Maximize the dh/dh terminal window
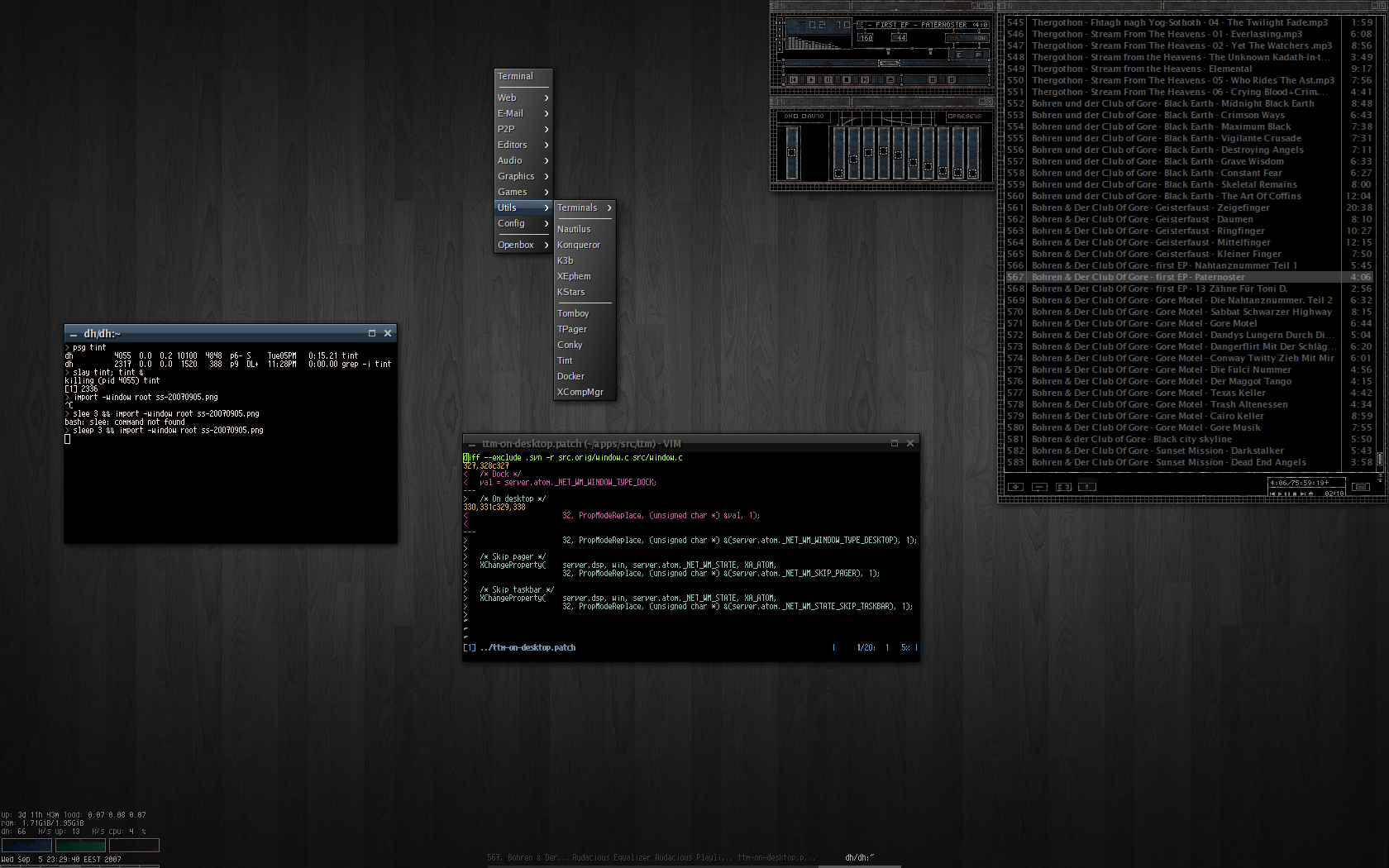The image size is (1389, 868). (372, 333)
